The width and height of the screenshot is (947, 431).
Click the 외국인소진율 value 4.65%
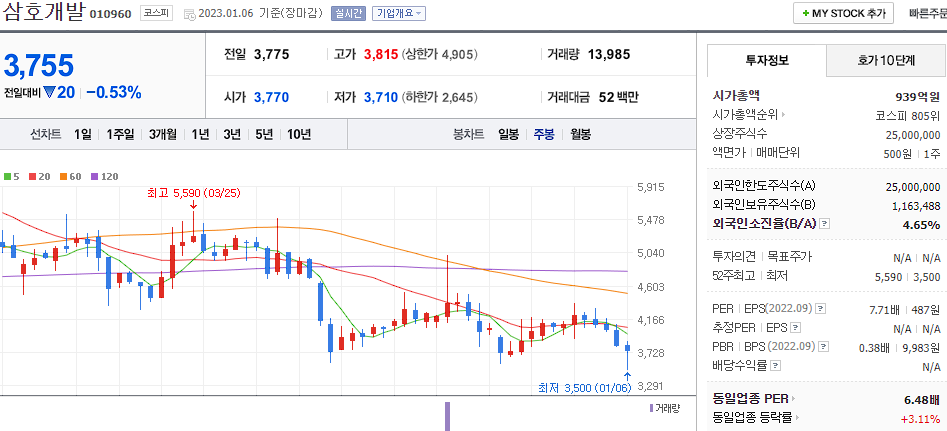[922, 225]
